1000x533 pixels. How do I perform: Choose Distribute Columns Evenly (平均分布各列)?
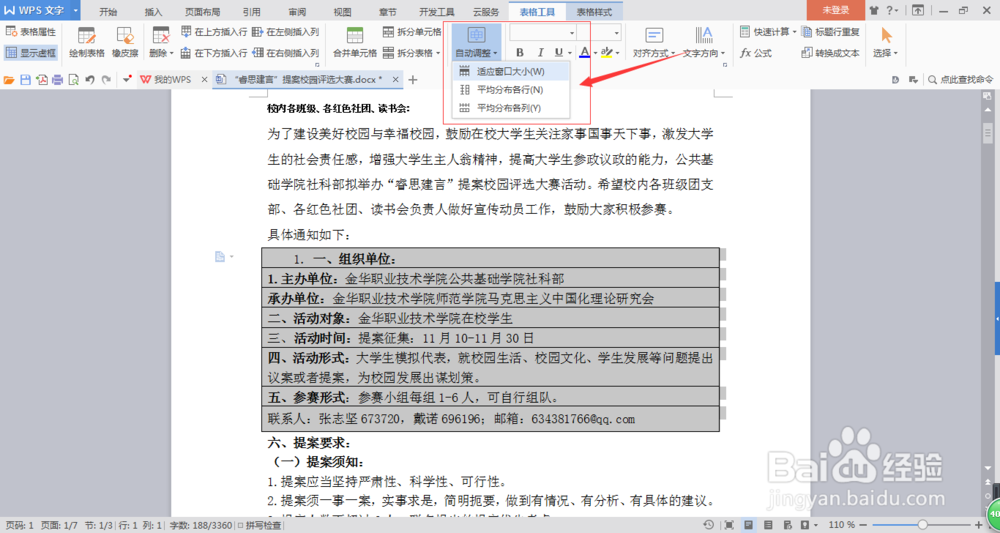pos(510,108)
